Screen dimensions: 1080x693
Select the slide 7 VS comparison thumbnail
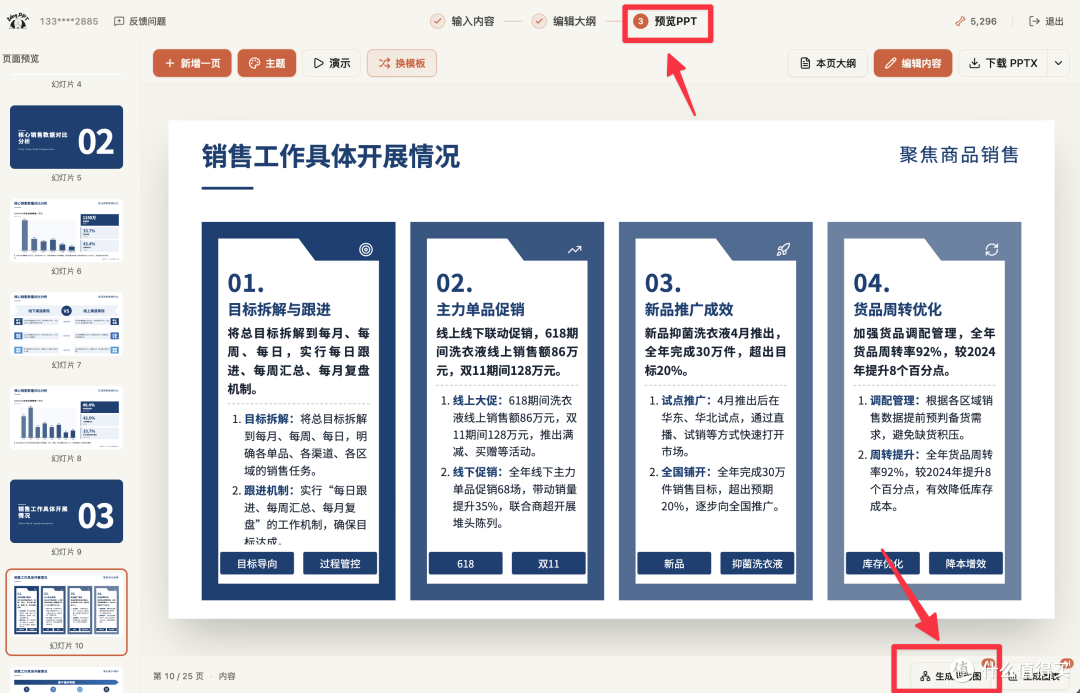[x=66, y=324]
